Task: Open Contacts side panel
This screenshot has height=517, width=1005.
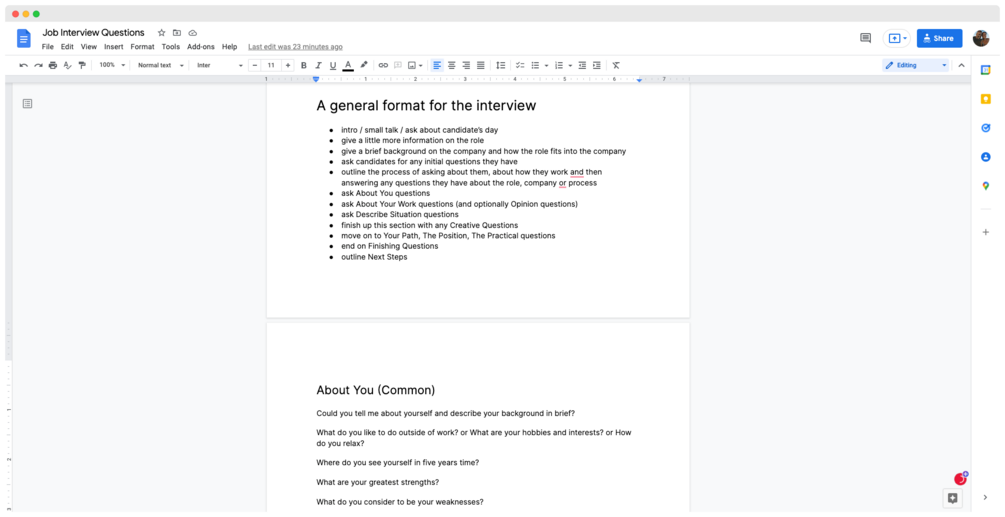Action: point(986,157)
